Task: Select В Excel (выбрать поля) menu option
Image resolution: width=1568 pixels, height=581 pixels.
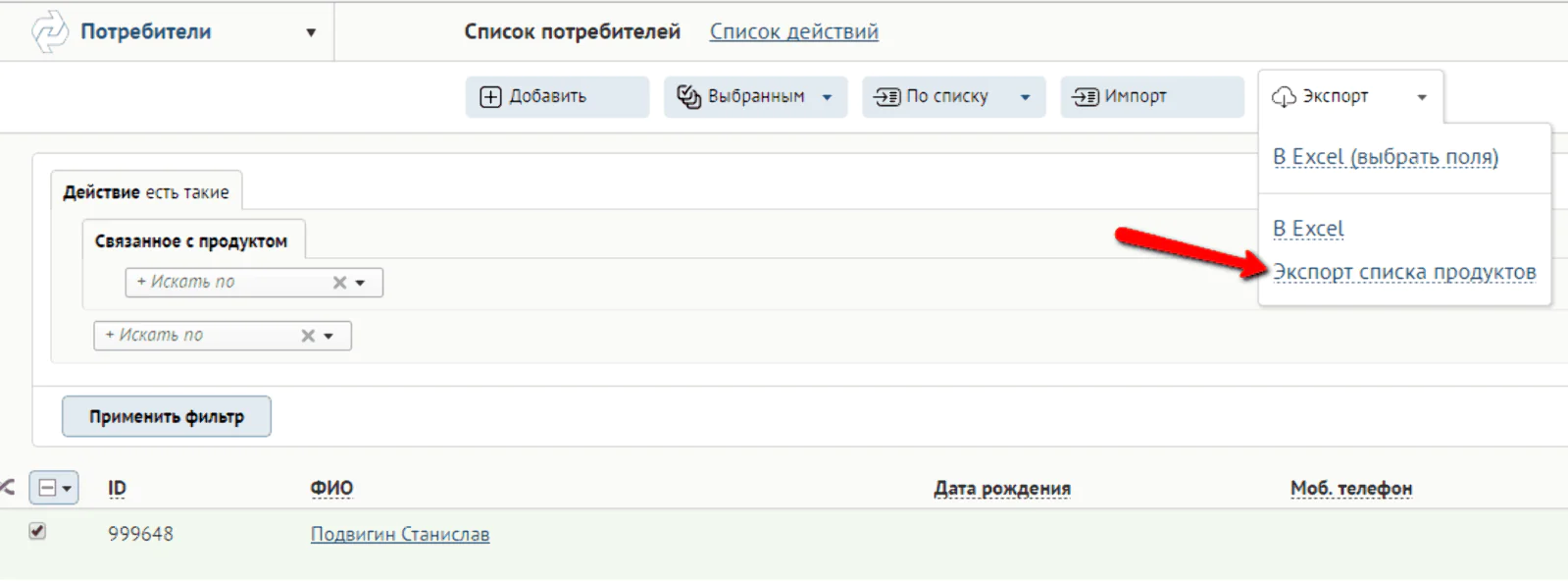Action: tap(1386, 157)
